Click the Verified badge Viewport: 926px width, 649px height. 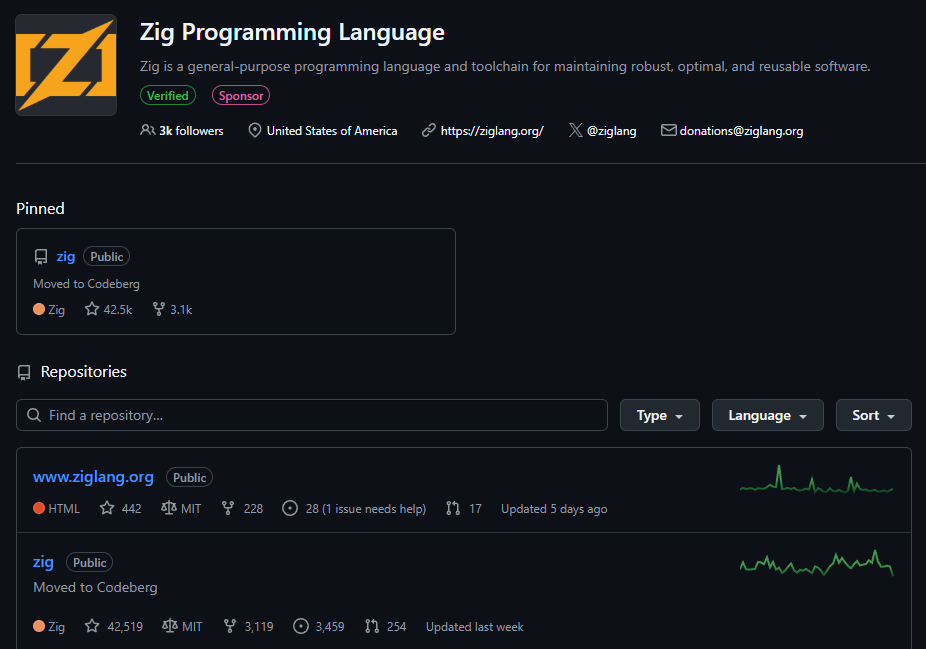click(167, 95)
